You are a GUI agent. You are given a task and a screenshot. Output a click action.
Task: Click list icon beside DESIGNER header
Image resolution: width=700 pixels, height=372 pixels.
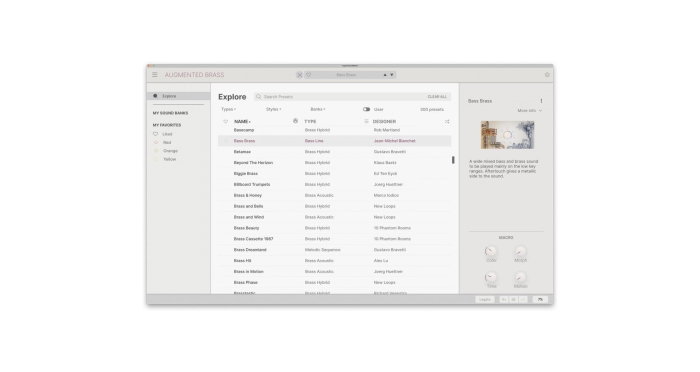[366, 121]
